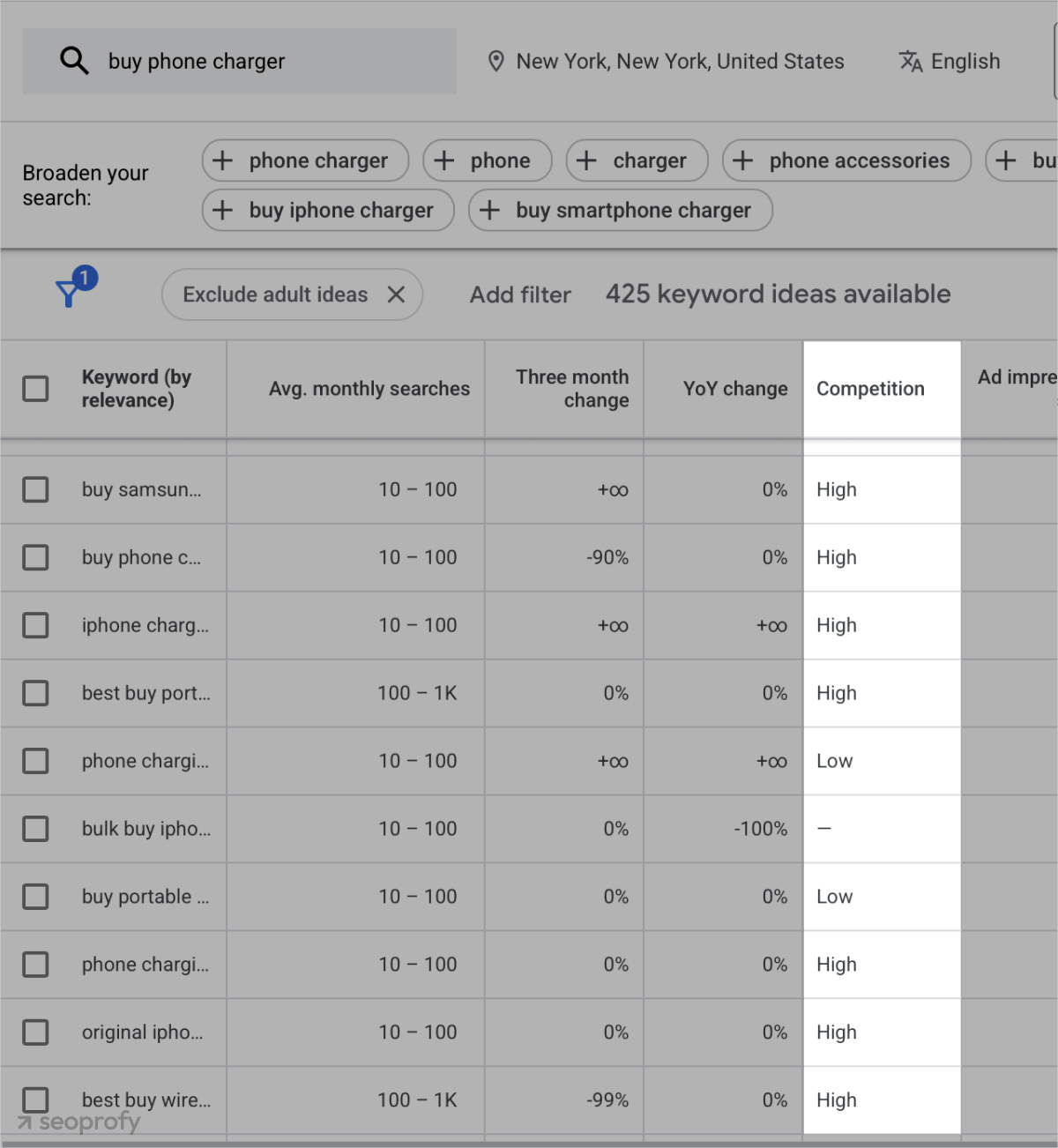Click the YoY change column header
1058x1148 pixels.
click(735, 388)
